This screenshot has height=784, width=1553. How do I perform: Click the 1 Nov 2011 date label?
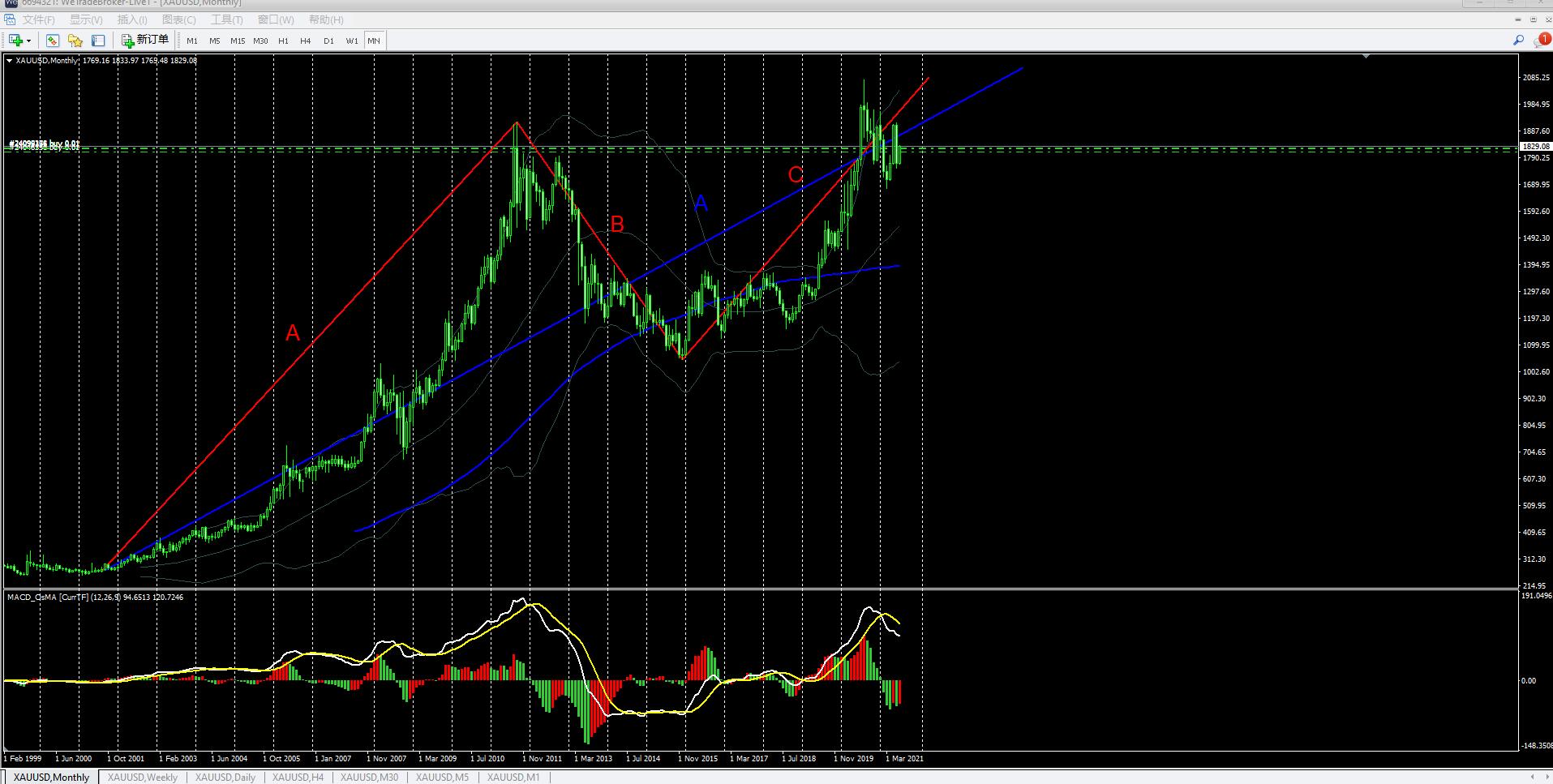542,759
